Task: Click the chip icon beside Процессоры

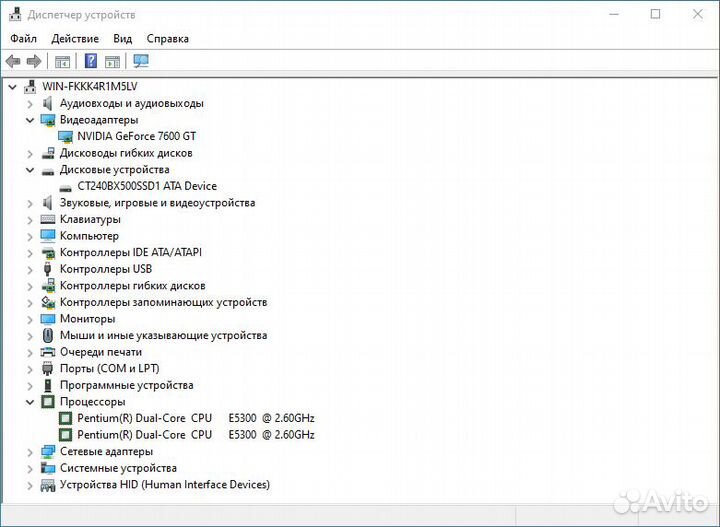Action: (48, 402)
